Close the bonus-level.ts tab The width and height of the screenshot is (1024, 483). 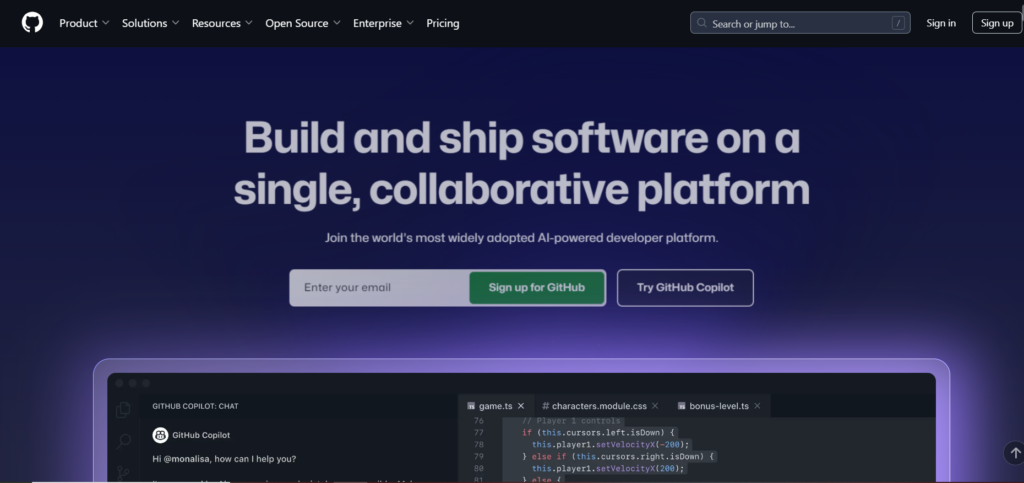pyautogui.click(x=757, y=406)
